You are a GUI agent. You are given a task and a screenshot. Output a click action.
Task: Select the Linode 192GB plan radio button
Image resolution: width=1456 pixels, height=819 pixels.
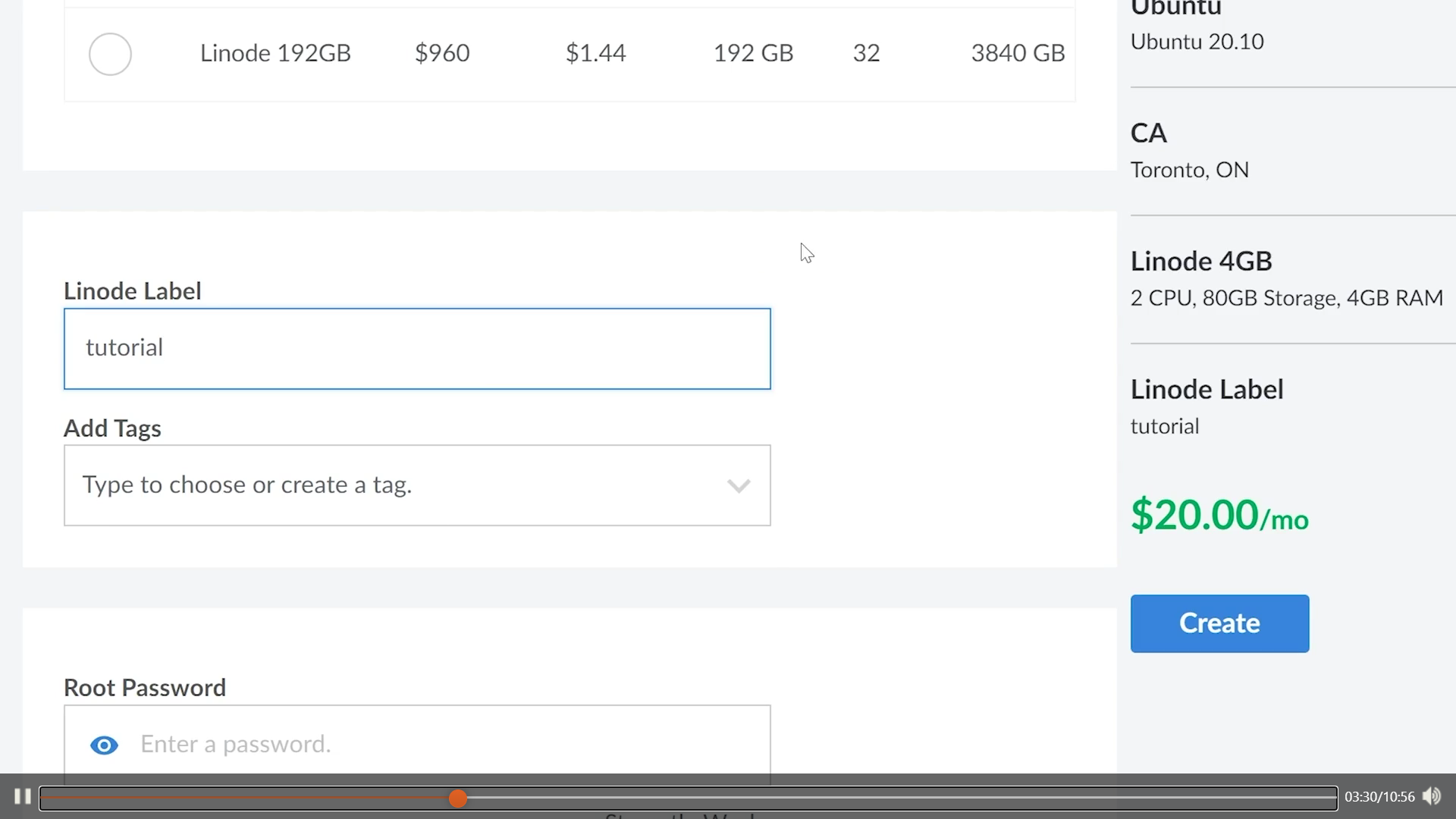pyautogui.click(x=110, y=54)
